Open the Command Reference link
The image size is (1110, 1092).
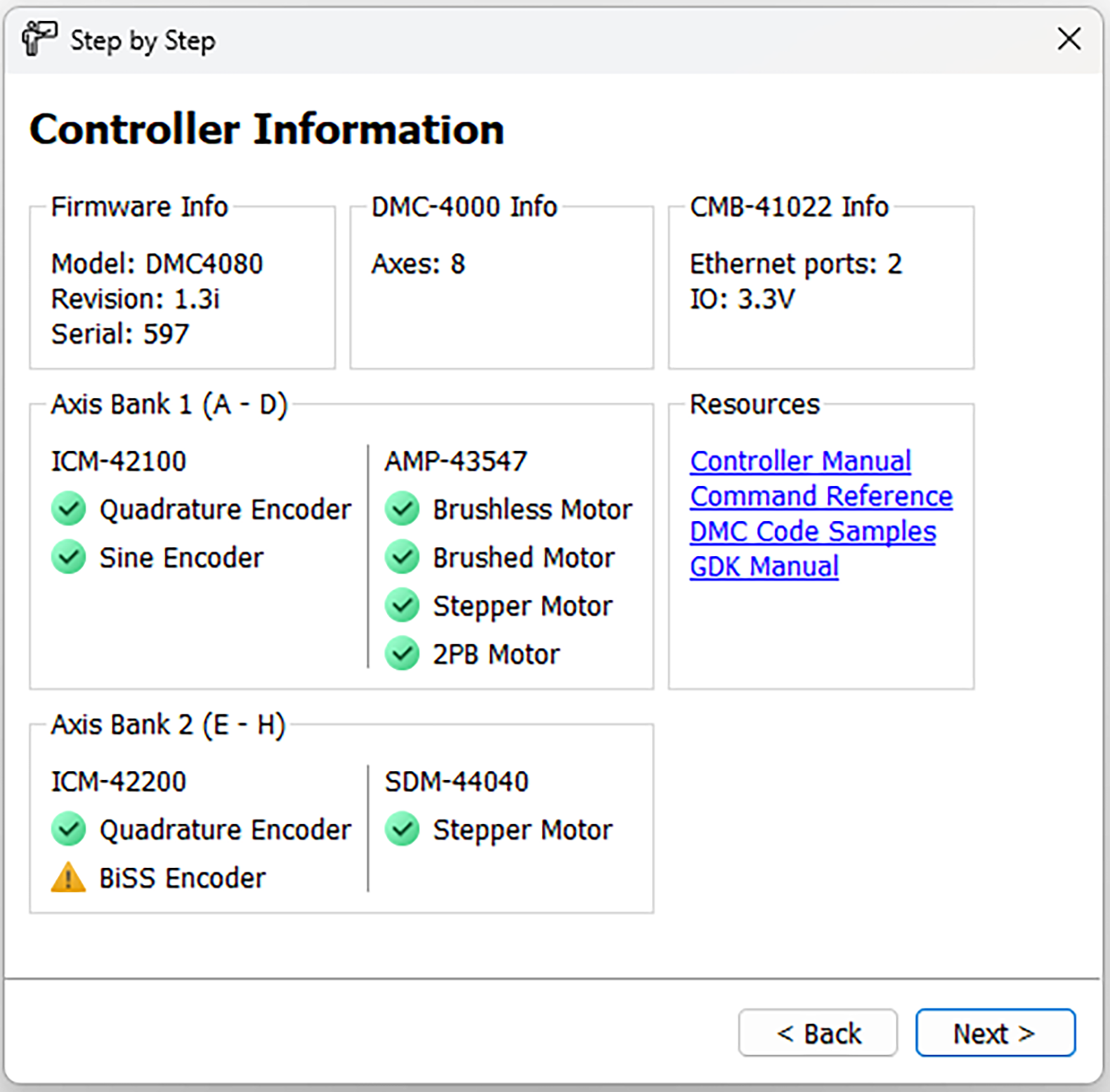(821, 496)
